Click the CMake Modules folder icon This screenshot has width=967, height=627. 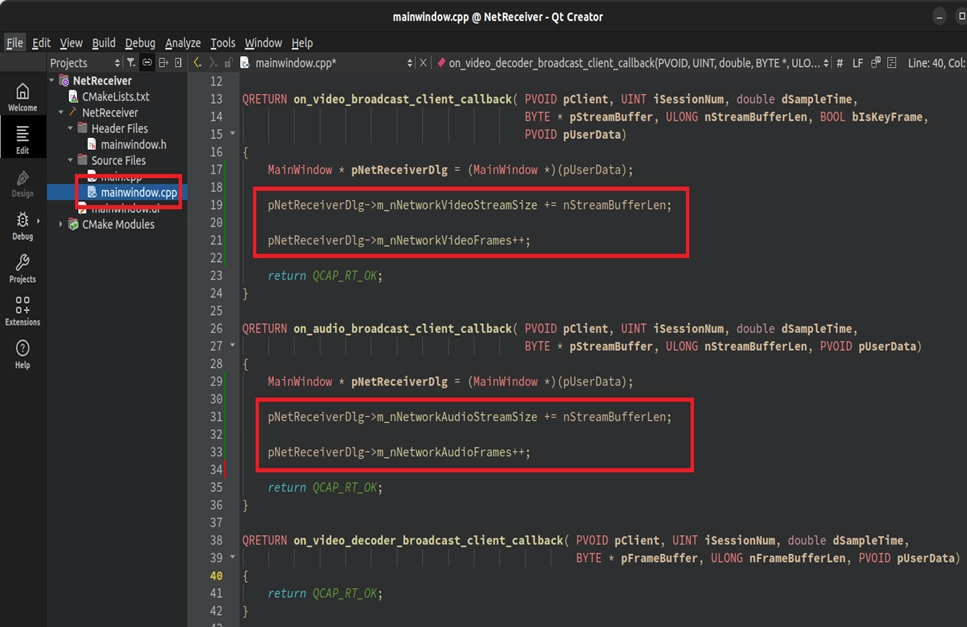pos(73,224)
